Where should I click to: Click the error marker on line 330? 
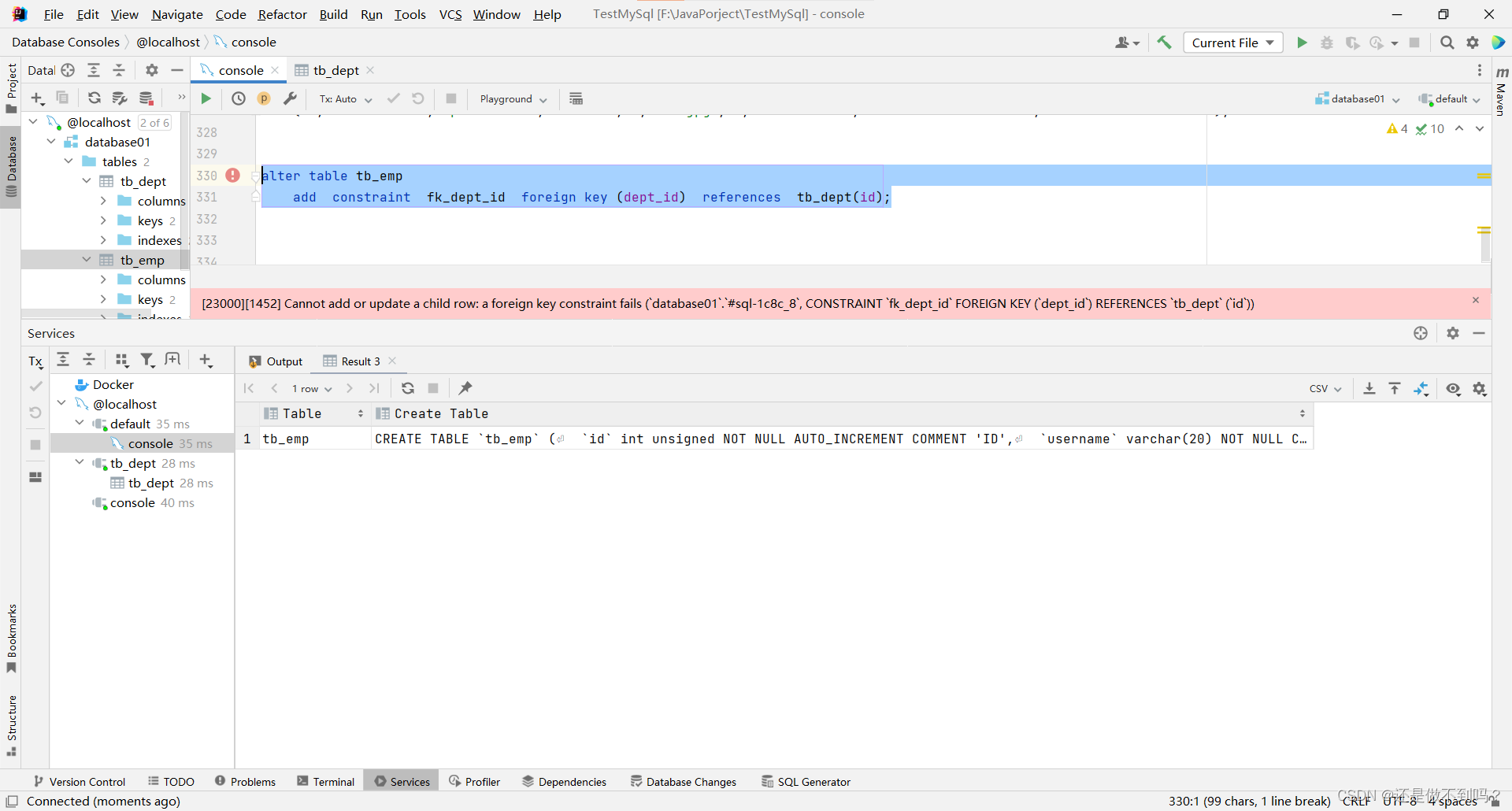coord(232,175)
